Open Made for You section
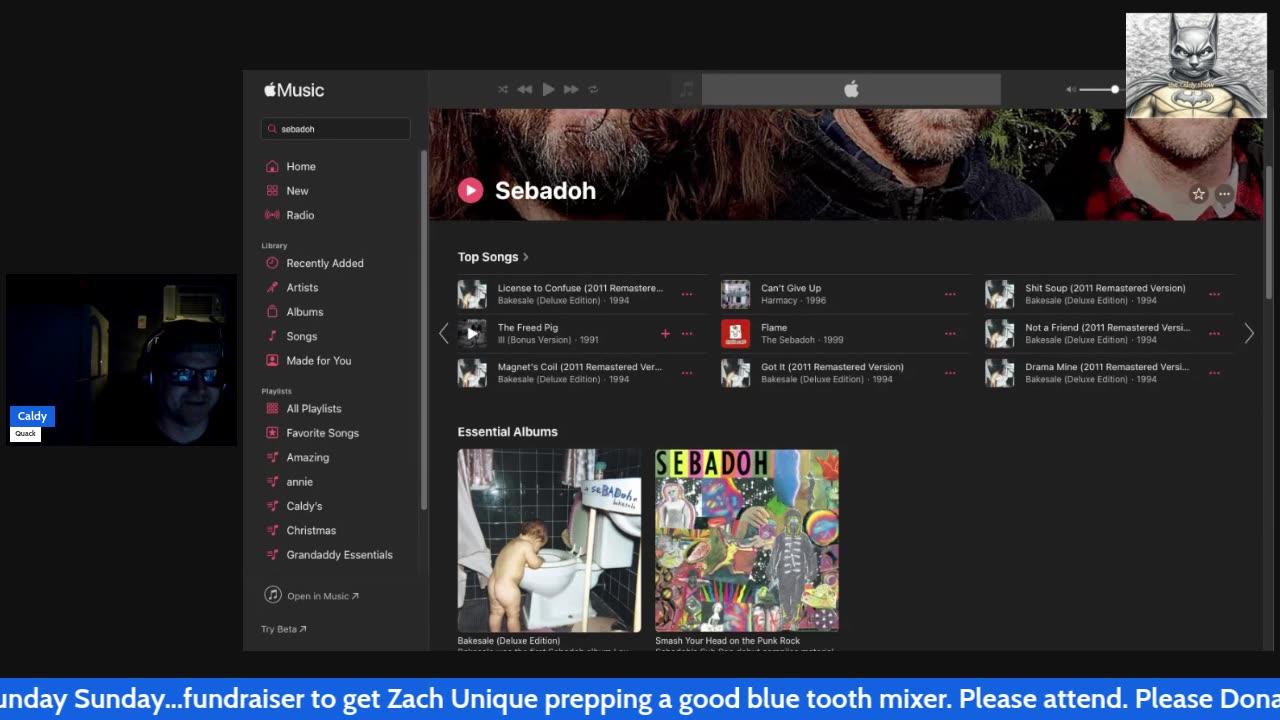This screenshot has height=720, width=1280. tap(319, 361)
